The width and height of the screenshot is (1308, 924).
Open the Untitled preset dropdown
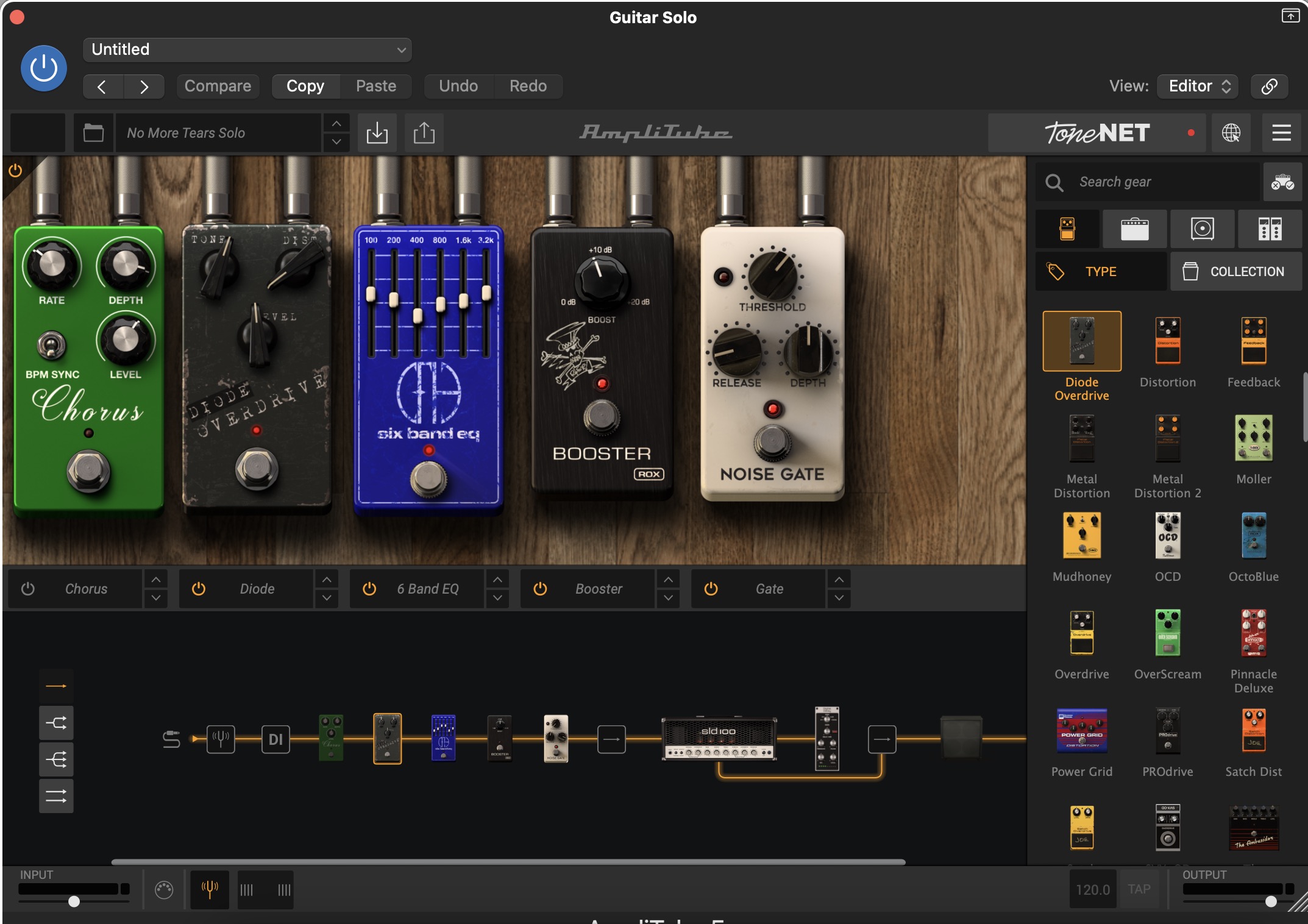point(247,49)
